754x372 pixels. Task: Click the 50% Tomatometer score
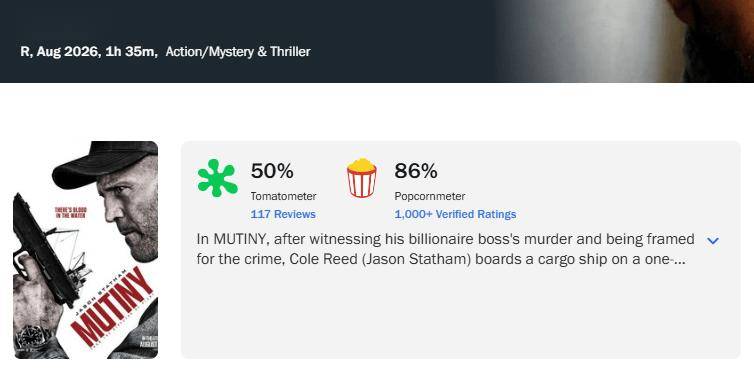(x=272, y=171)
